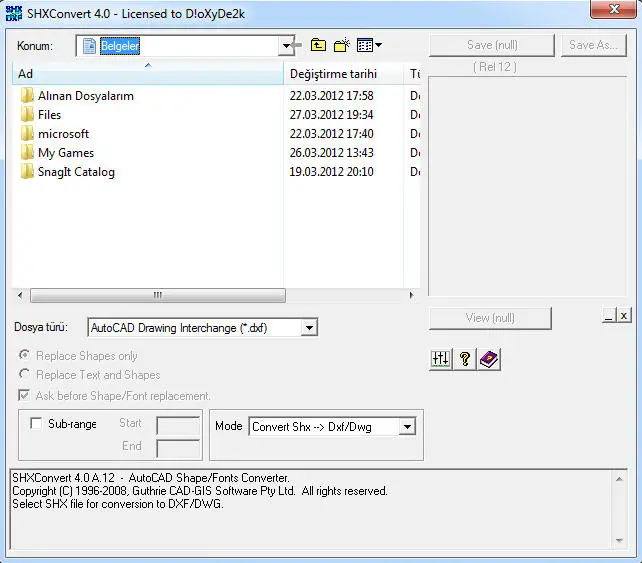Select the My Games folder icon
This screenshot has height=563, width=642.
pos(27,153)
